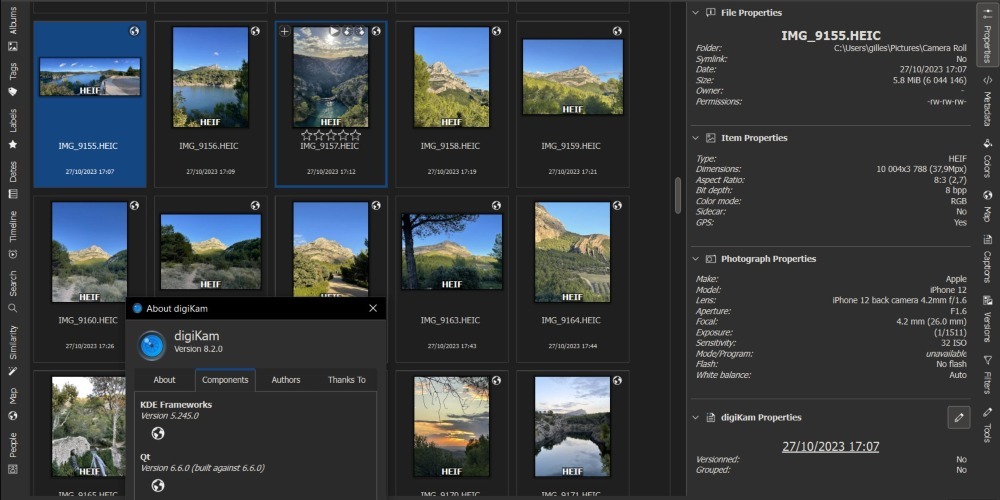Collapse the Photograph Properties section
The width and height of the screenshot is (1000, 500).
point(696,259)
